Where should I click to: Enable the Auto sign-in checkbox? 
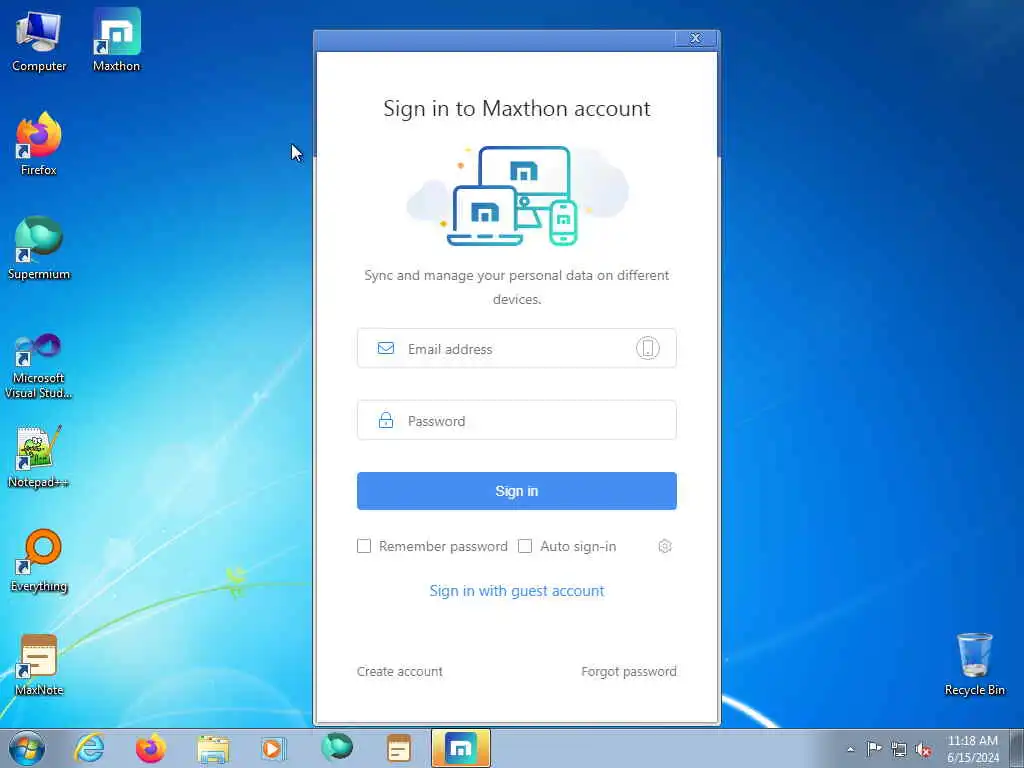(x=525, y=546)
